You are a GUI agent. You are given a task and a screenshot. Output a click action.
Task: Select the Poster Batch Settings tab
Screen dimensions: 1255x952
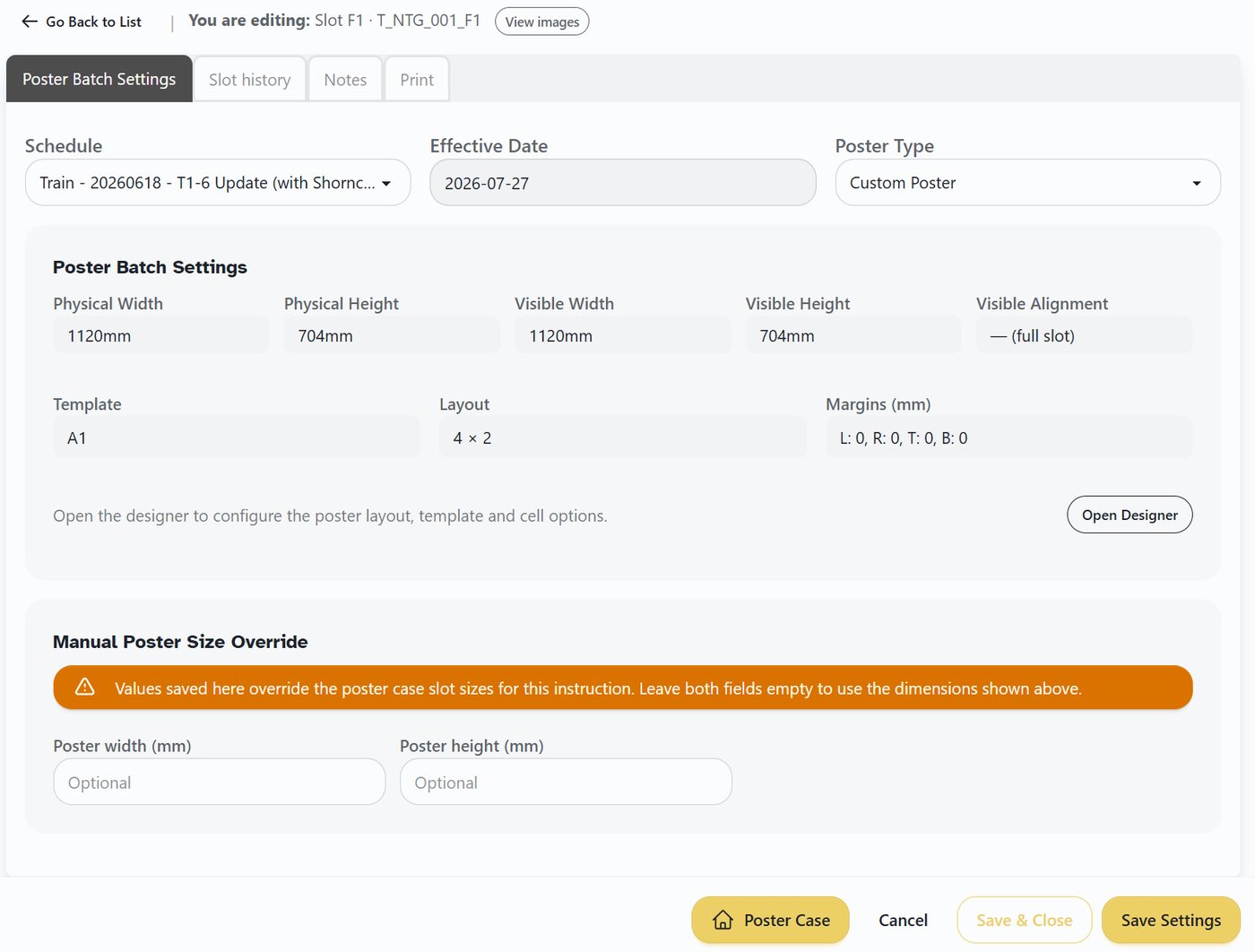click(100, 79)
